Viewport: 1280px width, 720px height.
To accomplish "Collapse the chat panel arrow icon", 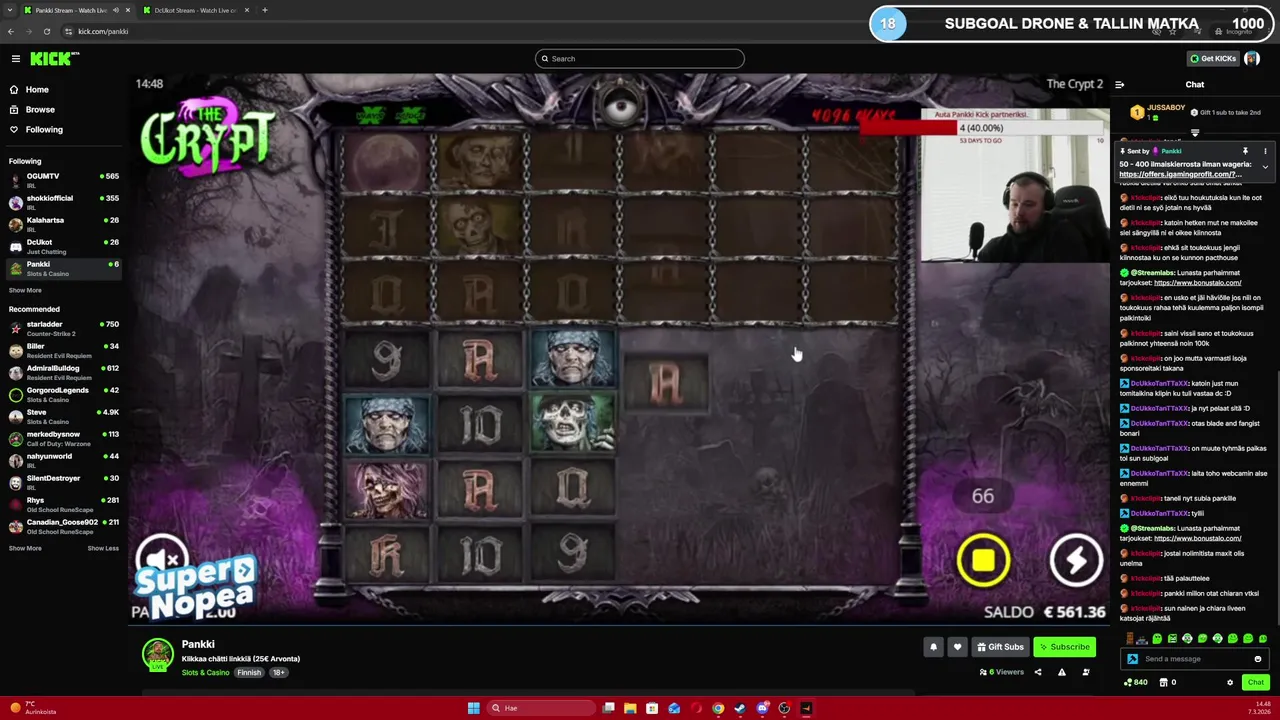I will pyautogui.click(x=1120, y=85).
